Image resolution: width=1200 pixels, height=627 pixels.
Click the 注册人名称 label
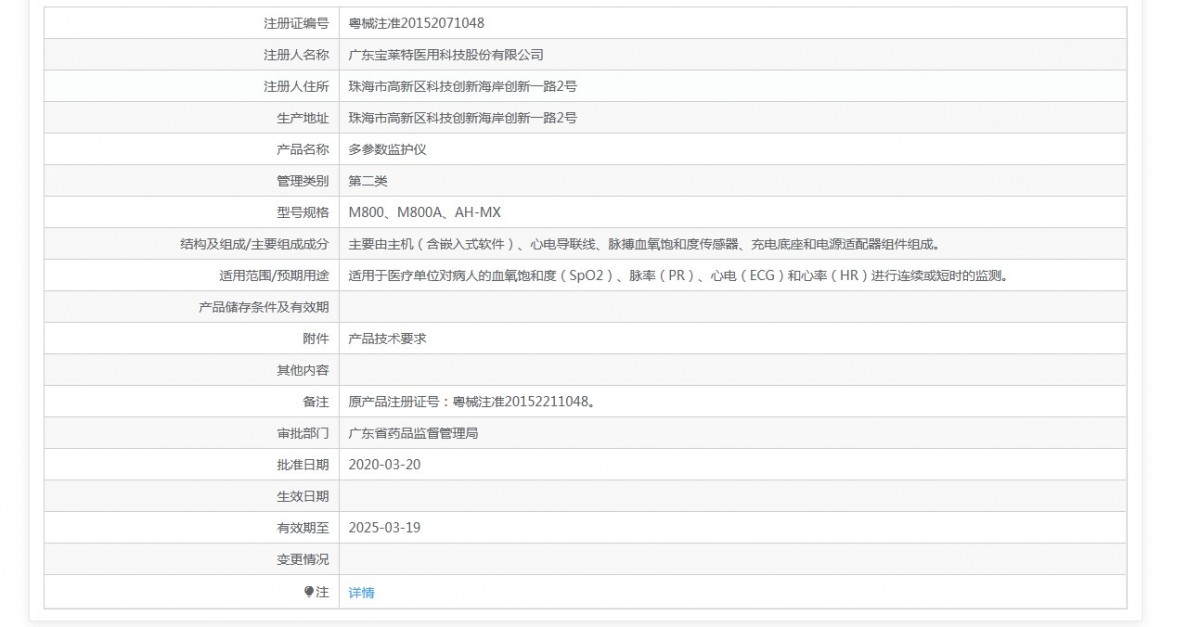tap(296, 55)
